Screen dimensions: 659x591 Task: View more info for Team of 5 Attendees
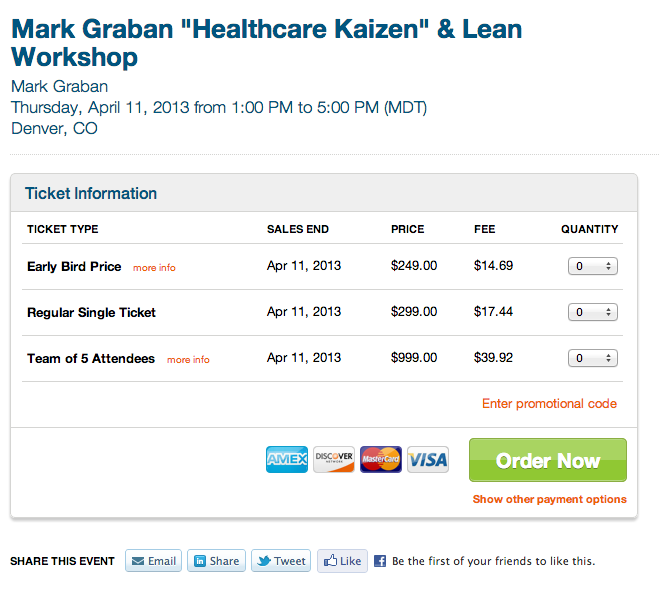(x=188, y=360)
